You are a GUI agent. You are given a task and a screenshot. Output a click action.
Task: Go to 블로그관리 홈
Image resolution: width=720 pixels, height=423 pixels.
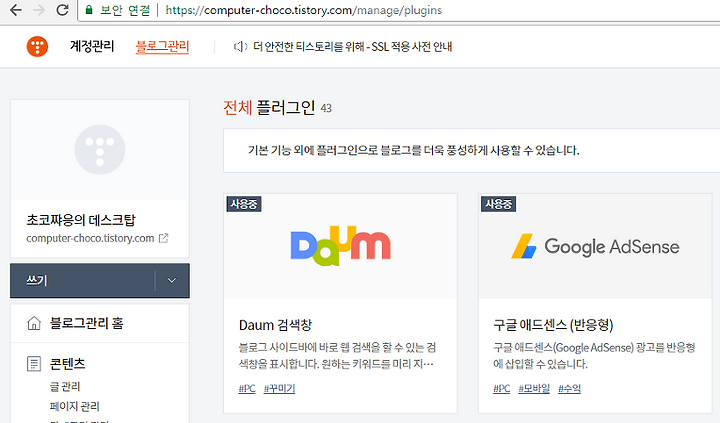(86, 323)
